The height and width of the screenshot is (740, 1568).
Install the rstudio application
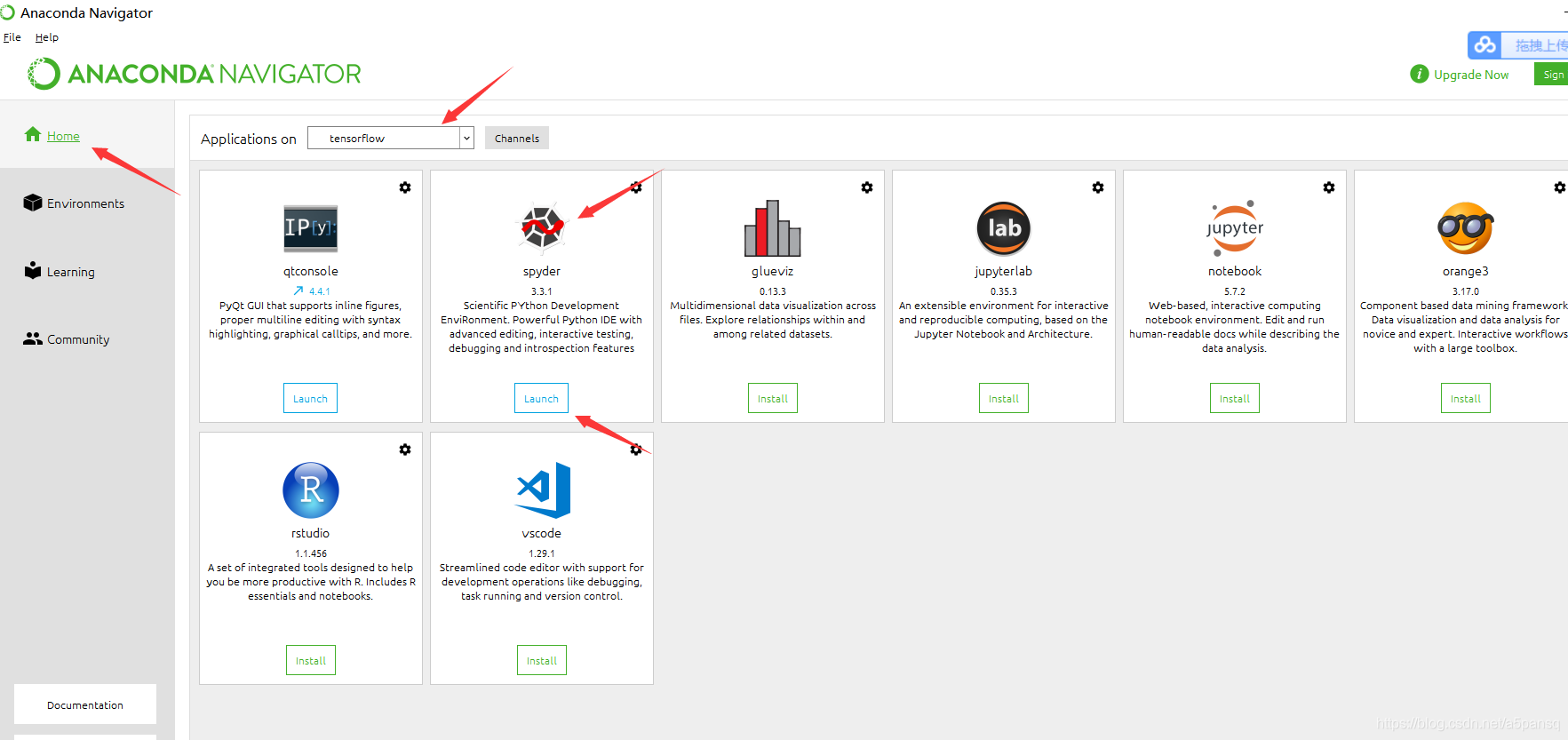tap(311, 660)
